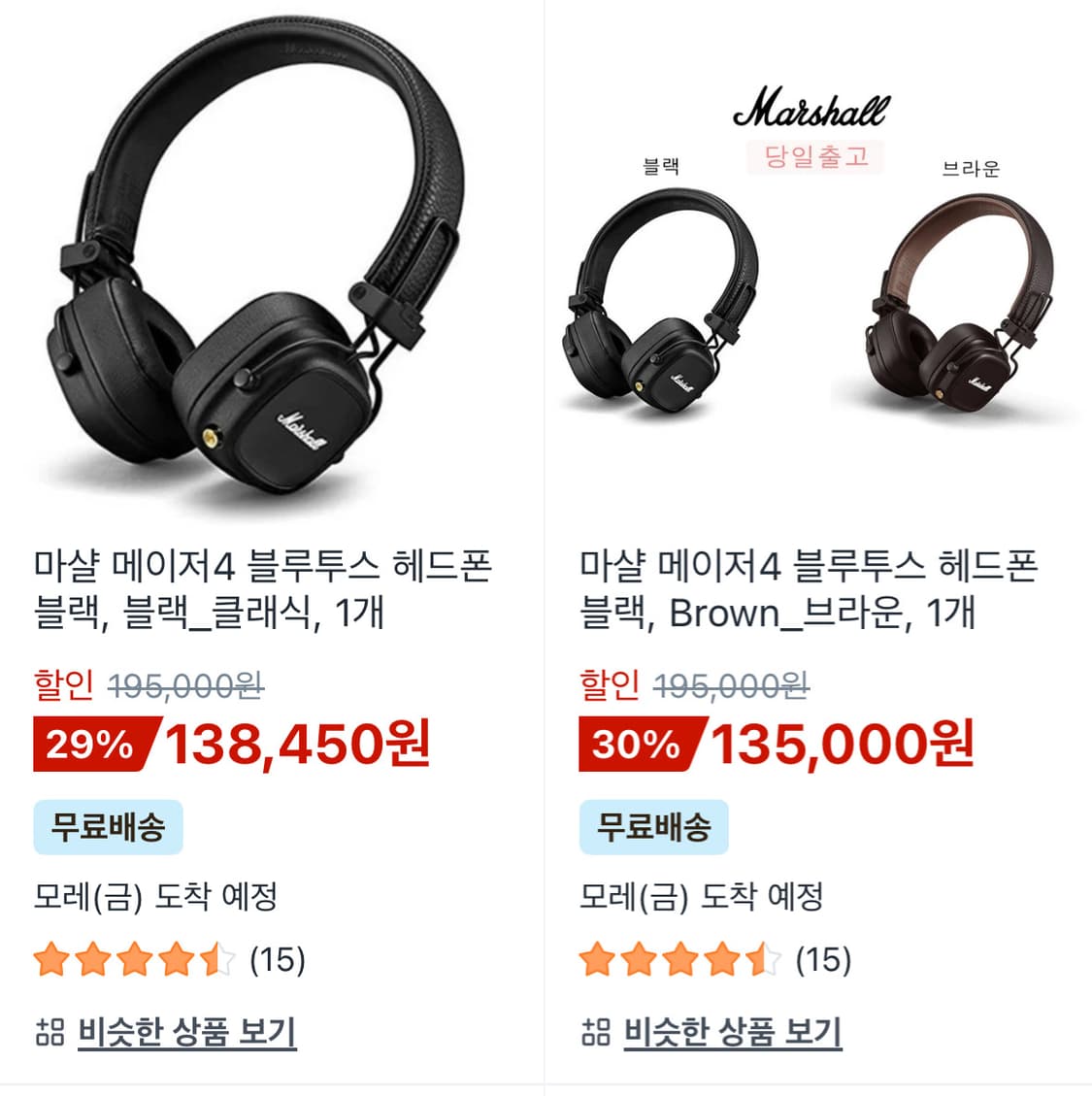The image size is (1092, 1096).
Task: Open 비슷한 상품 보기 link for left product
Action: click(x=187, y=1032)
